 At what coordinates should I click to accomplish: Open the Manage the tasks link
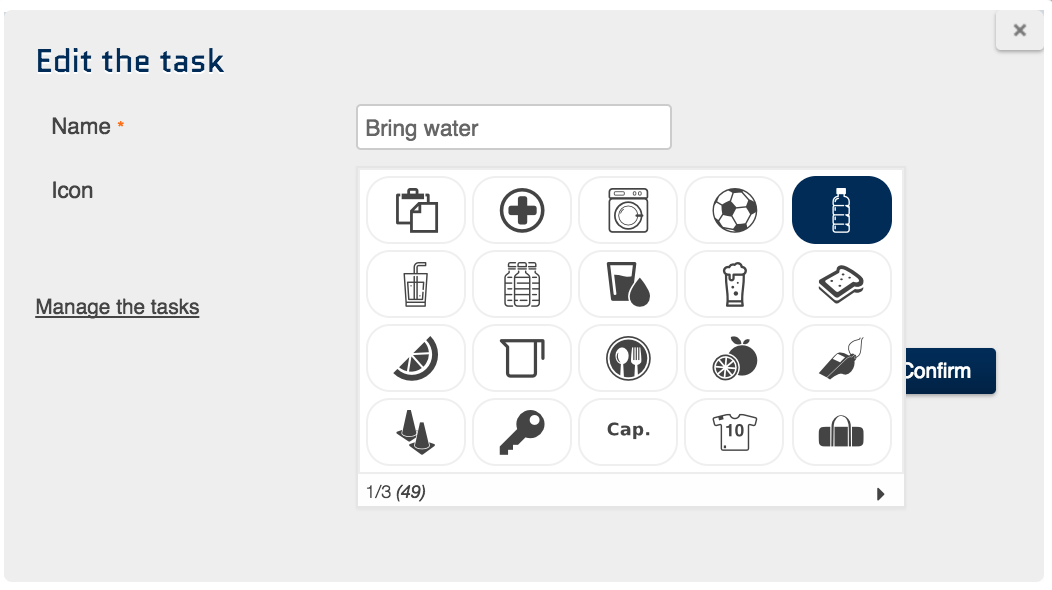117,307
